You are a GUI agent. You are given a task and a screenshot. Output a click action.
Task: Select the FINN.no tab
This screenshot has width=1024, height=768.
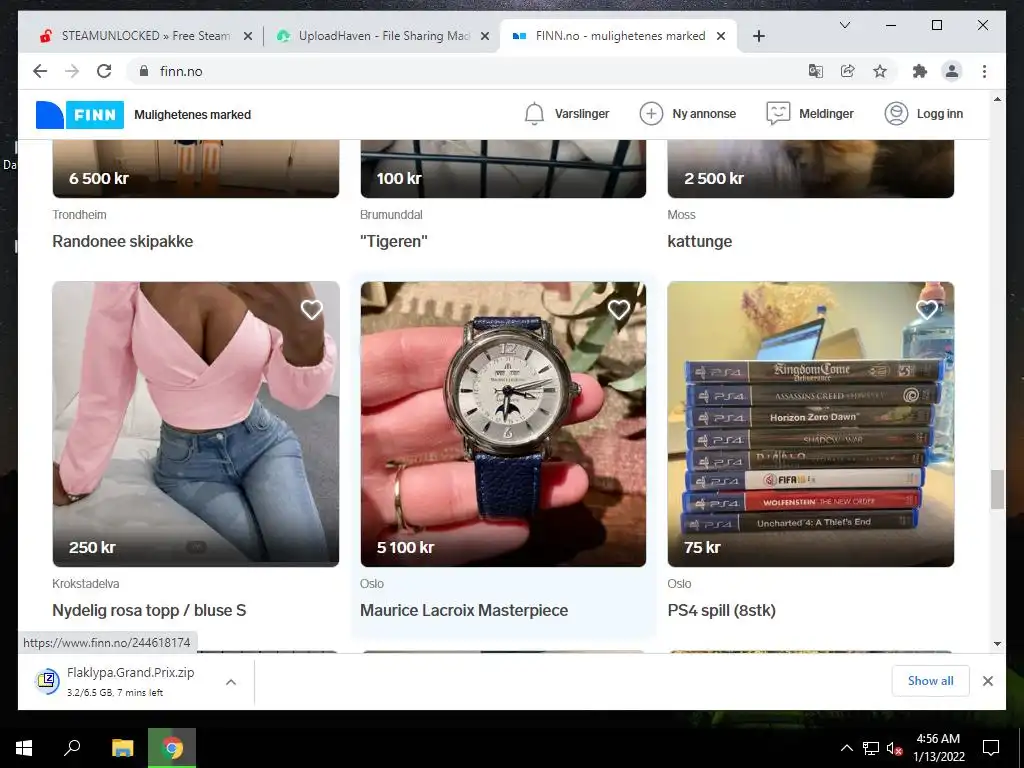pyautogui.click(x=619, y=36)
